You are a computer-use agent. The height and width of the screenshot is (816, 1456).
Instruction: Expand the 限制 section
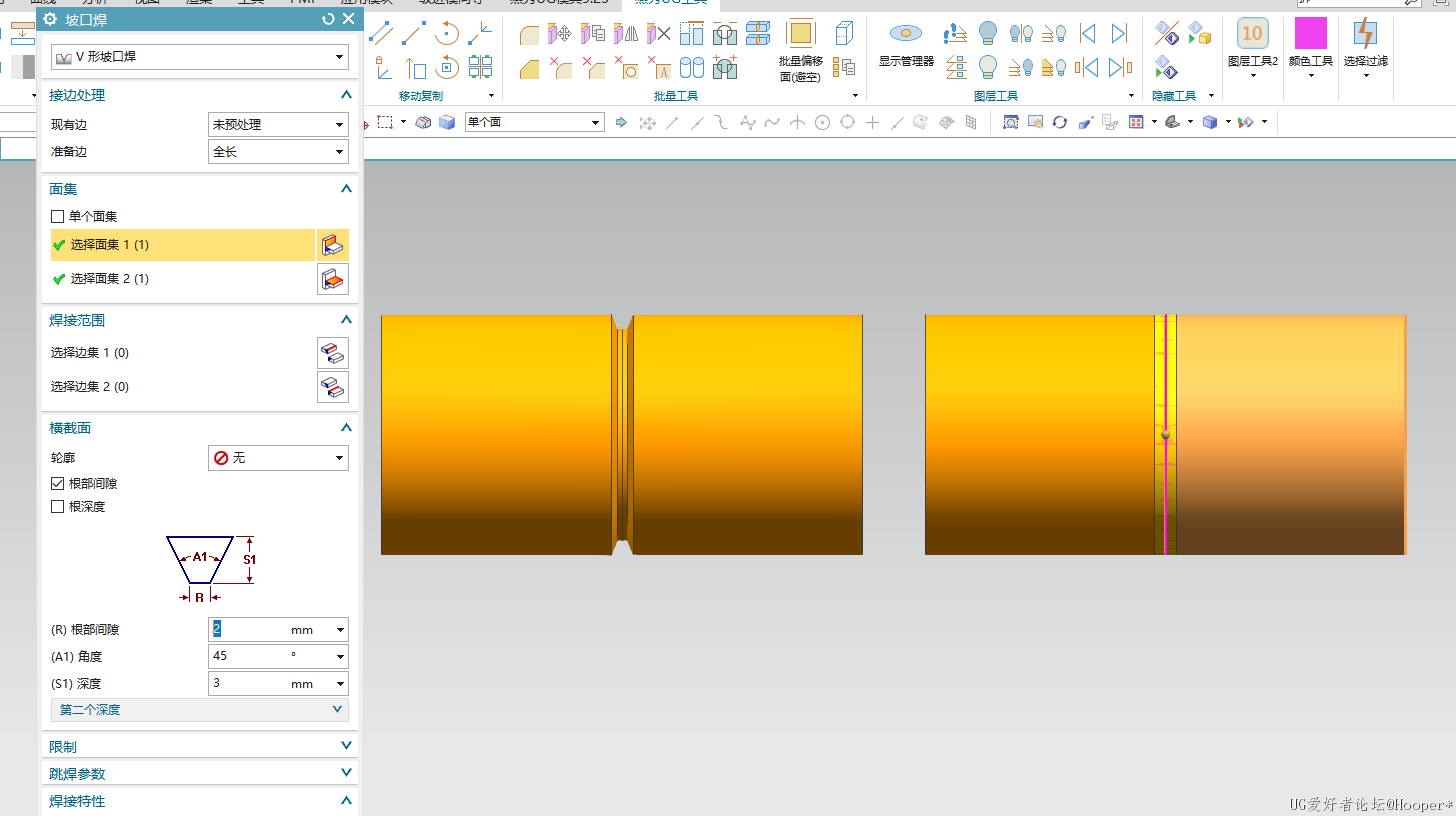[x=346, y=746]
